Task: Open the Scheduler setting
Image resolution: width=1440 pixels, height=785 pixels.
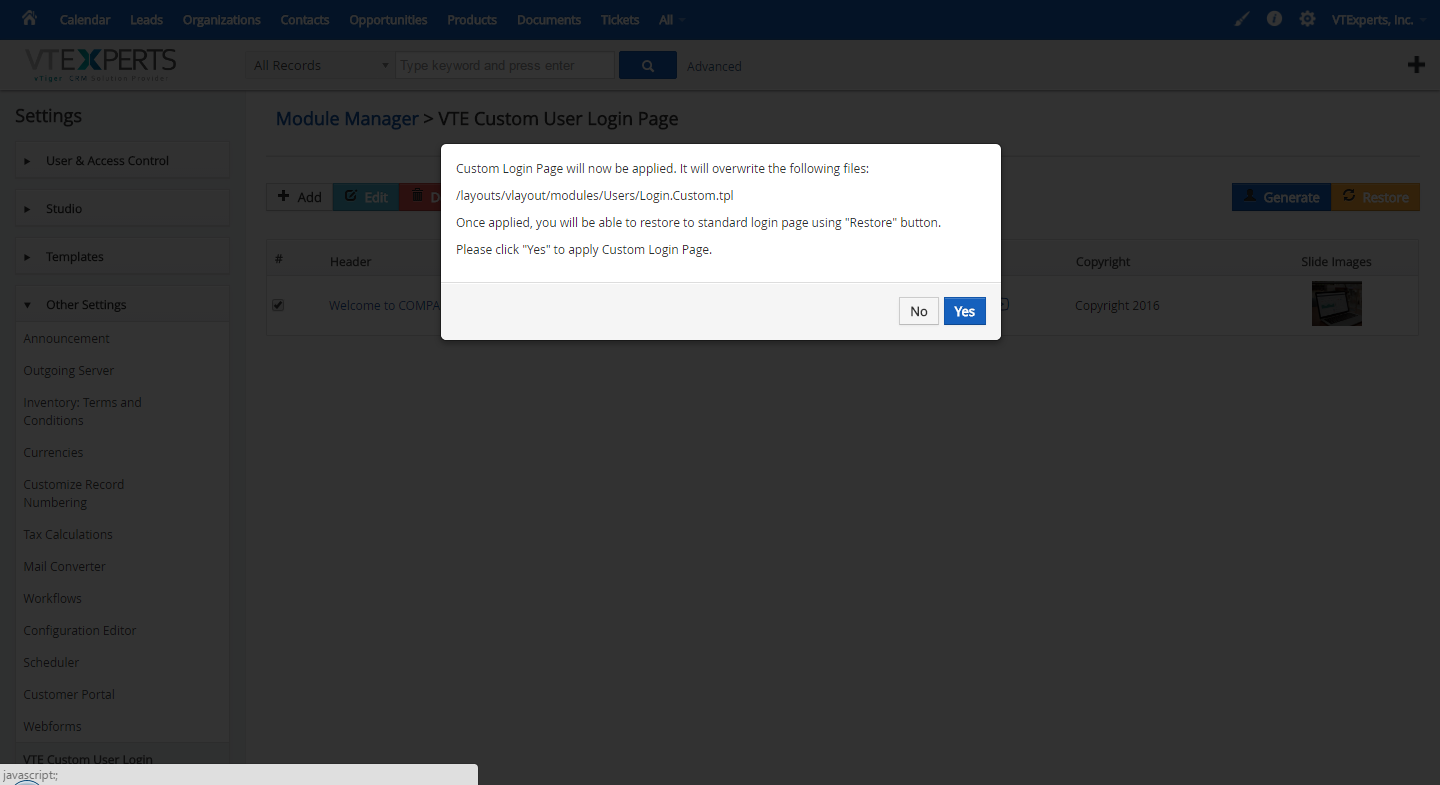Action: click(51, 662)
